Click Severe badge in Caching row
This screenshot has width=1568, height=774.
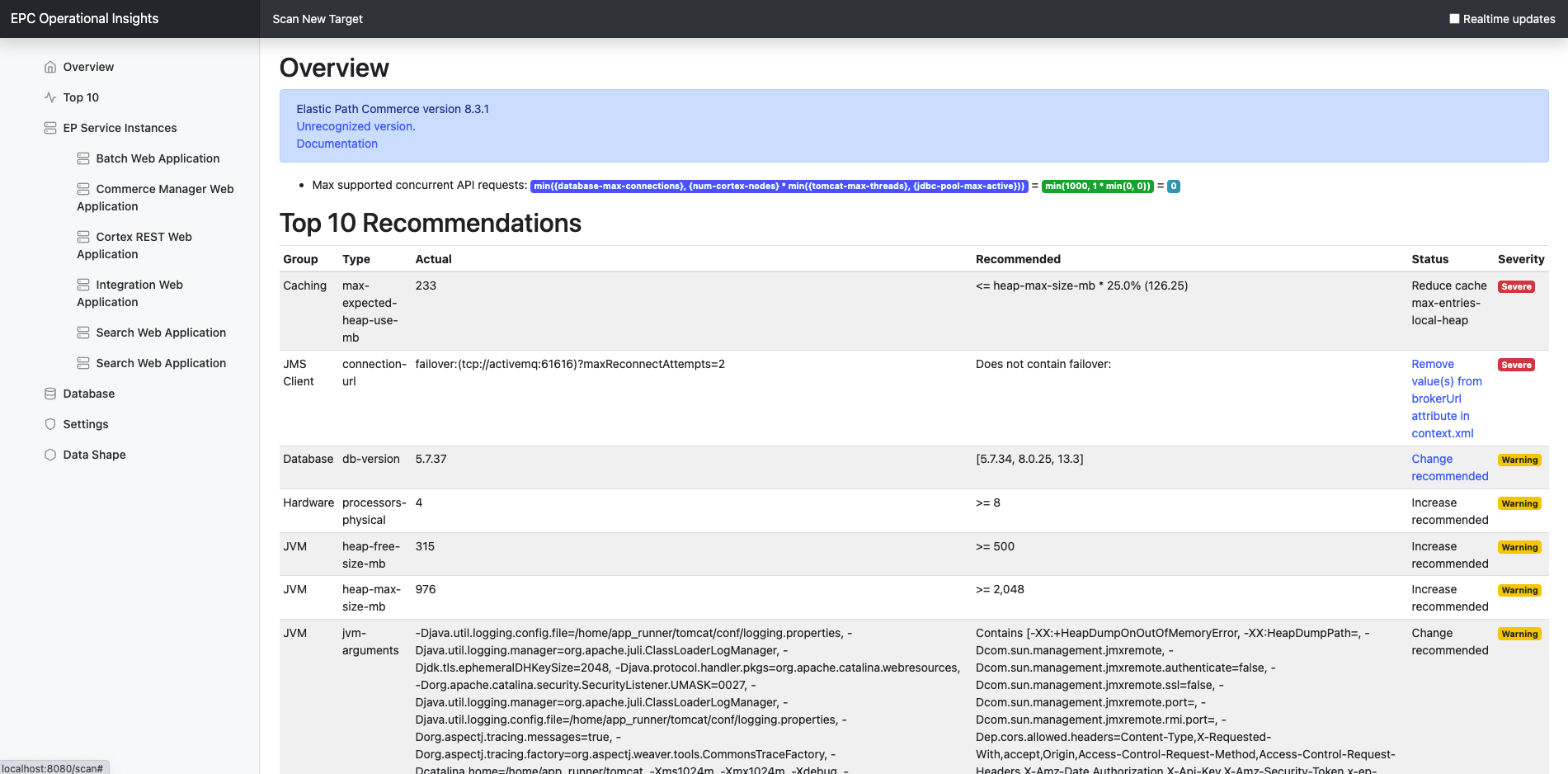click(x=1516, y=287)
